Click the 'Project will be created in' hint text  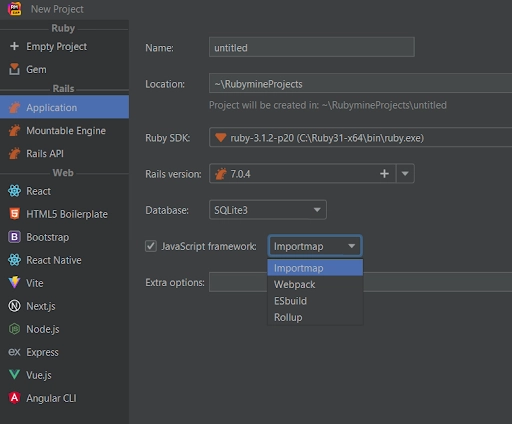[x=328, y=105]
